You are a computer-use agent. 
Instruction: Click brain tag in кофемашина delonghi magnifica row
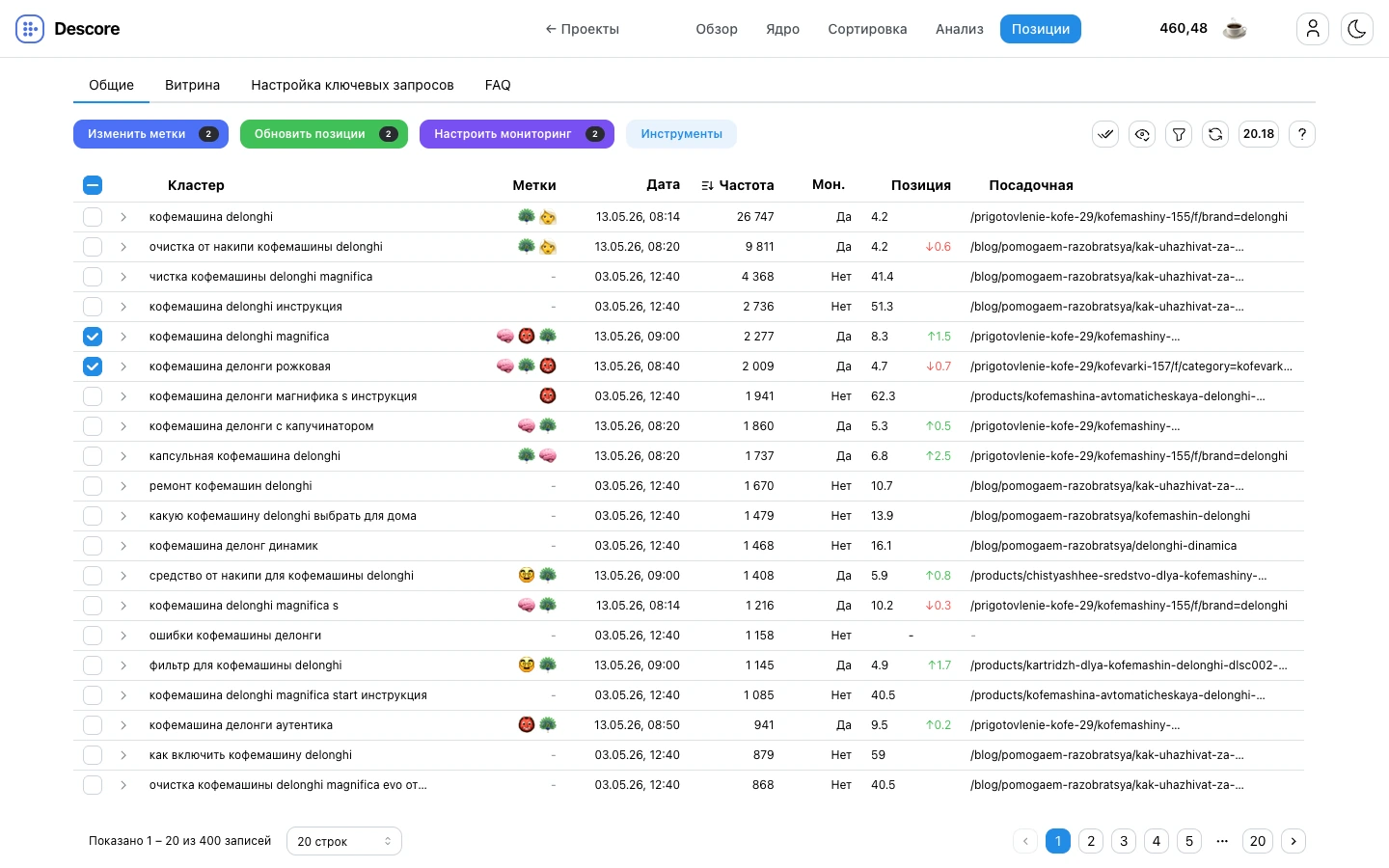(505, 337)
